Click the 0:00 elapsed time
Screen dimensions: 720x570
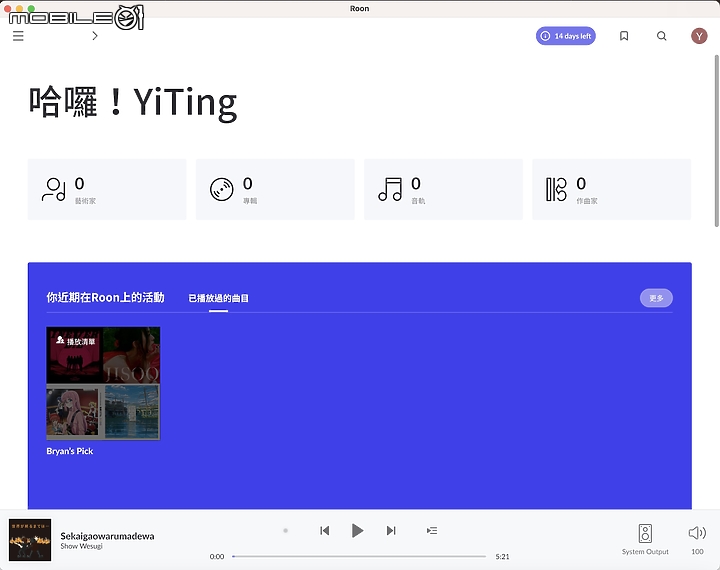coord(217,557)
